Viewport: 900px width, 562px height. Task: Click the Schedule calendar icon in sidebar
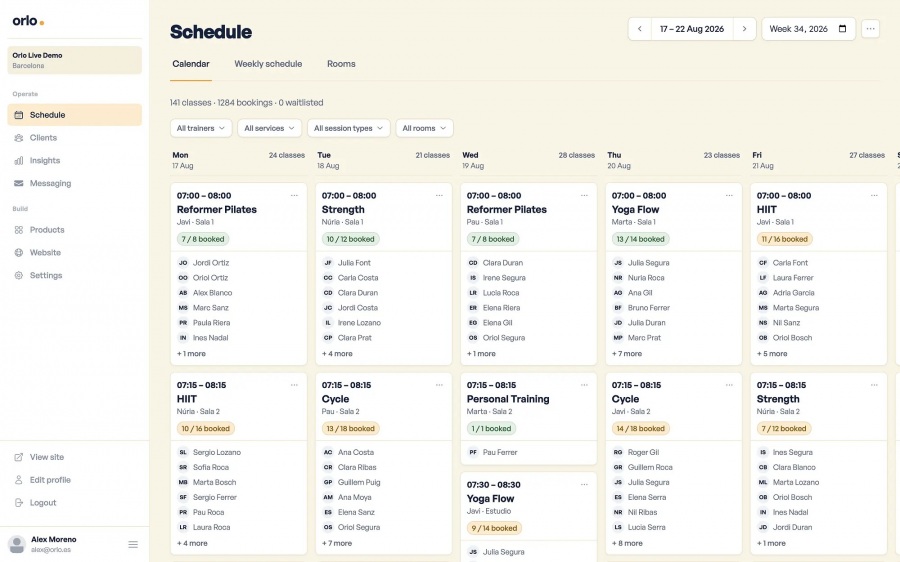coord(19,115)
